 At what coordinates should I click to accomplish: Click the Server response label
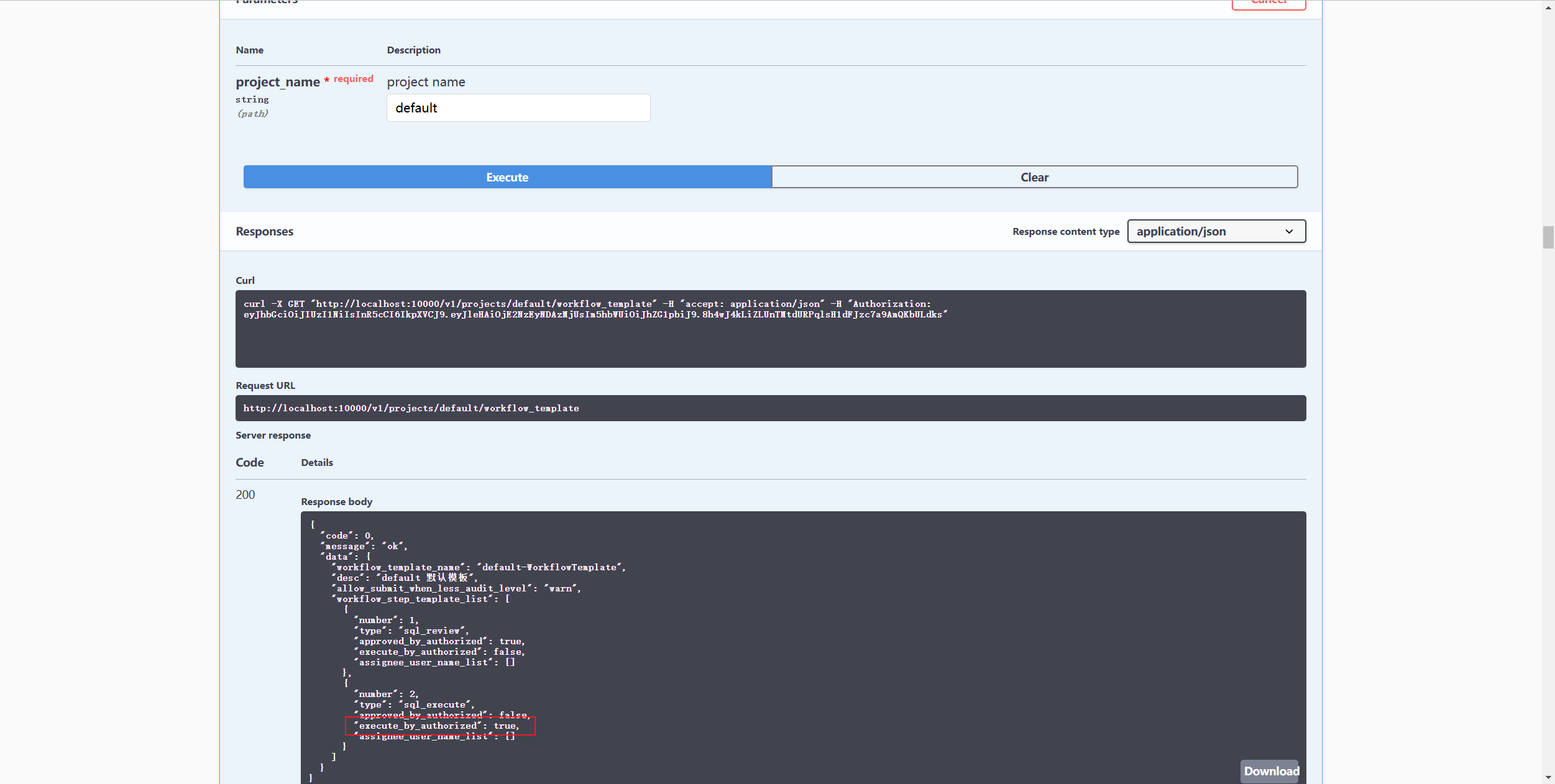tap(273, 435)
